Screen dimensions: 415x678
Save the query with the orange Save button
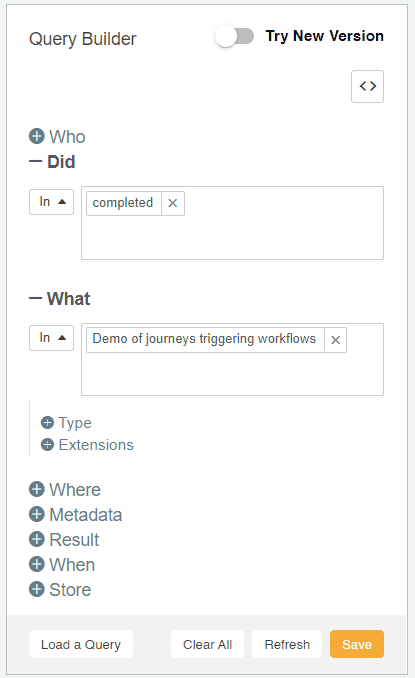[357, 644]
